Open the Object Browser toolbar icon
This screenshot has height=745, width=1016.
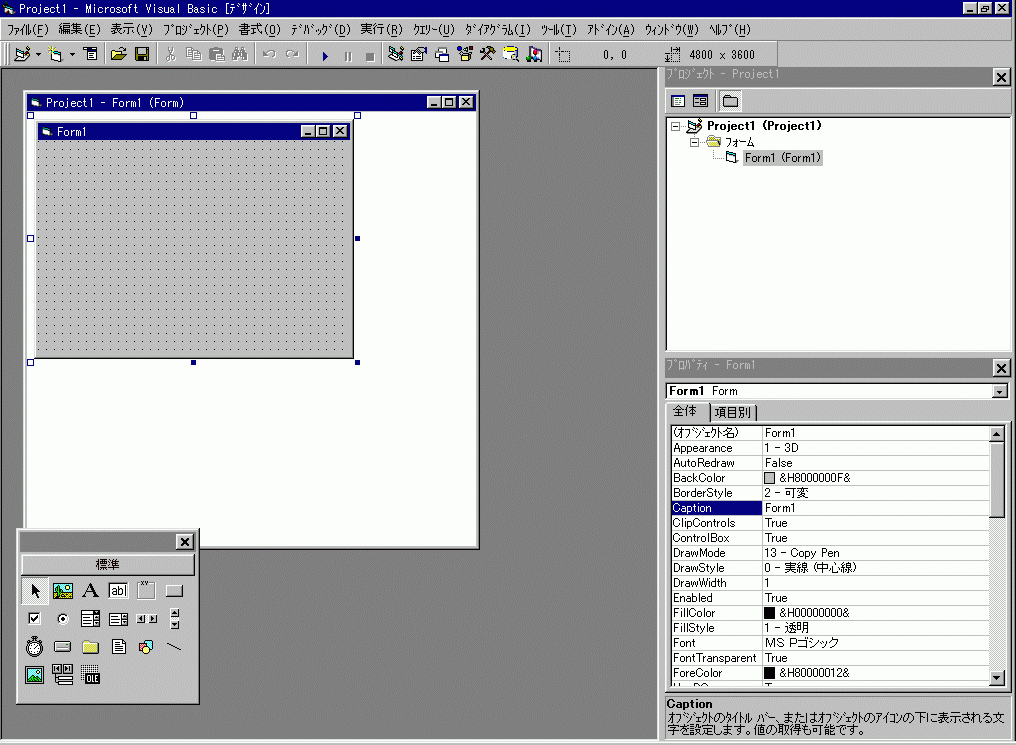[x=465, y=54]
